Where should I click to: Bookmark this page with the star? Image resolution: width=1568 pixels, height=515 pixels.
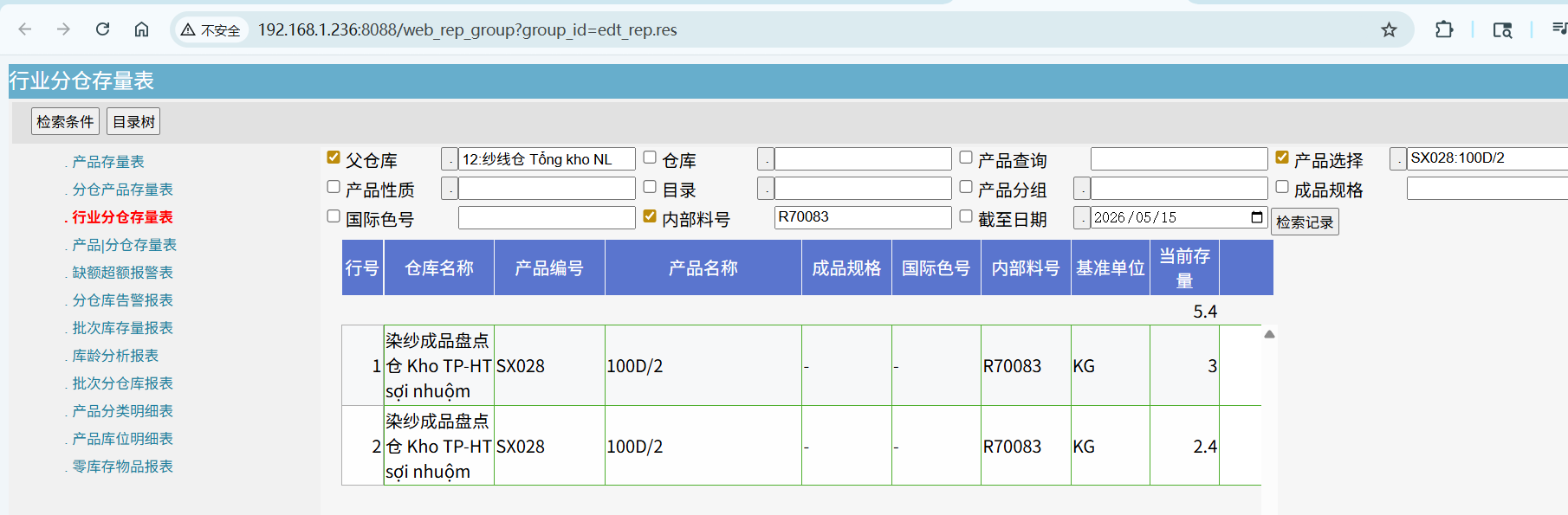(x=1389, y=30)
